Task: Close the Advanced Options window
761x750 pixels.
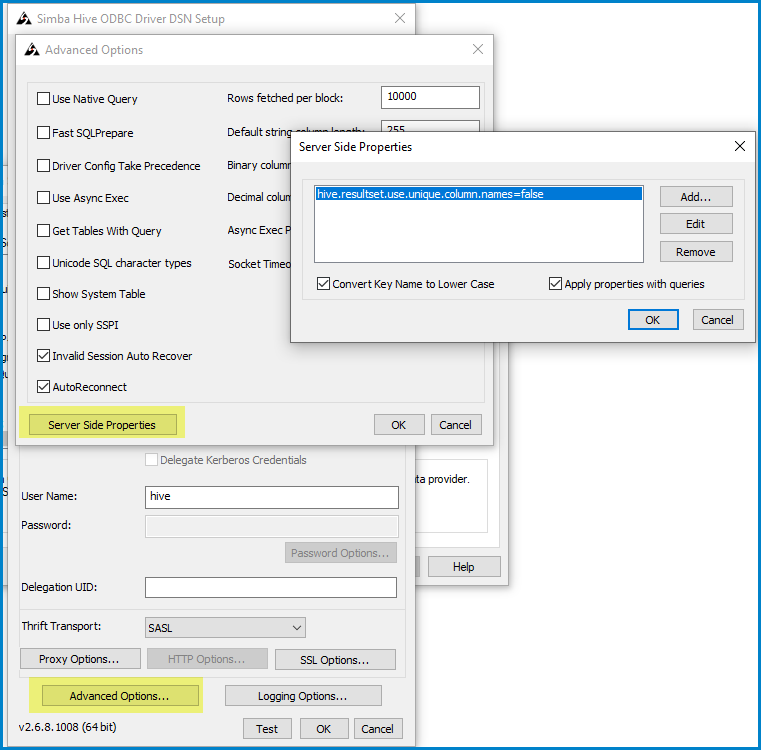Action: (478, 49)
